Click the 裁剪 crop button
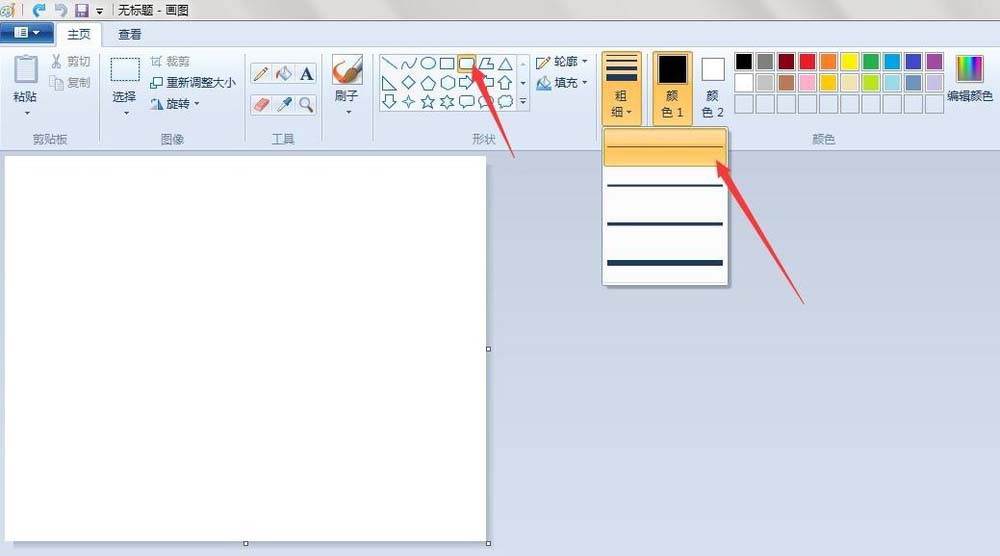The width and height of the screenshot is (1000, 556). (x=170, y=61)
